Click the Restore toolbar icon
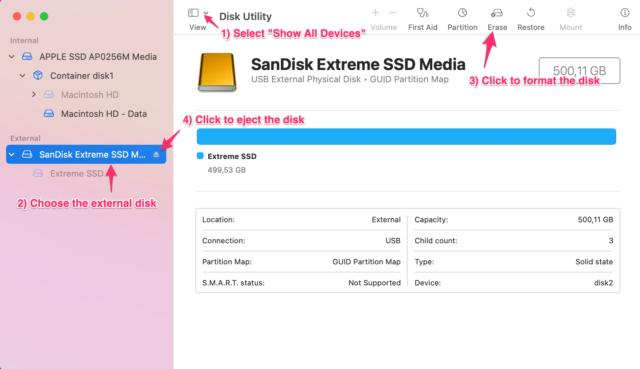The image size is (640, 369). click(531, 13)
